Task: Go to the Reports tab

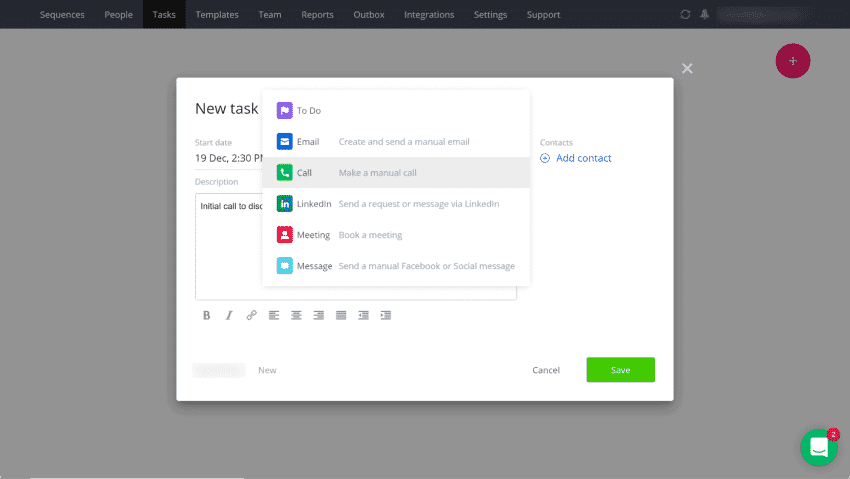Action: [x=317, y=15]
